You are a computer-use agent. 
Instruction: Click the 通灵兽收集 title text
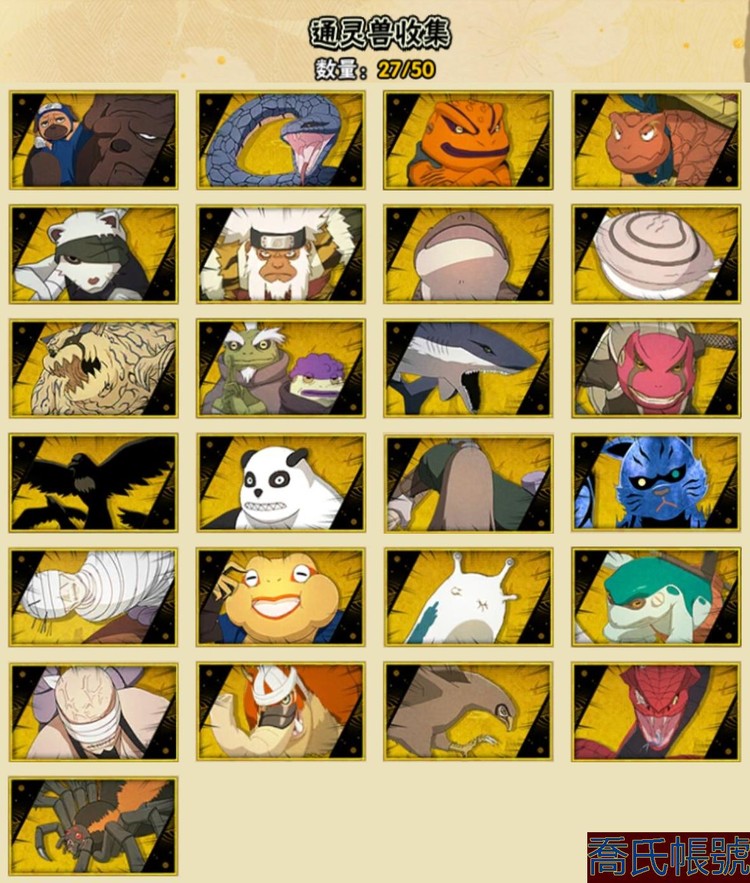pos(380,33)
